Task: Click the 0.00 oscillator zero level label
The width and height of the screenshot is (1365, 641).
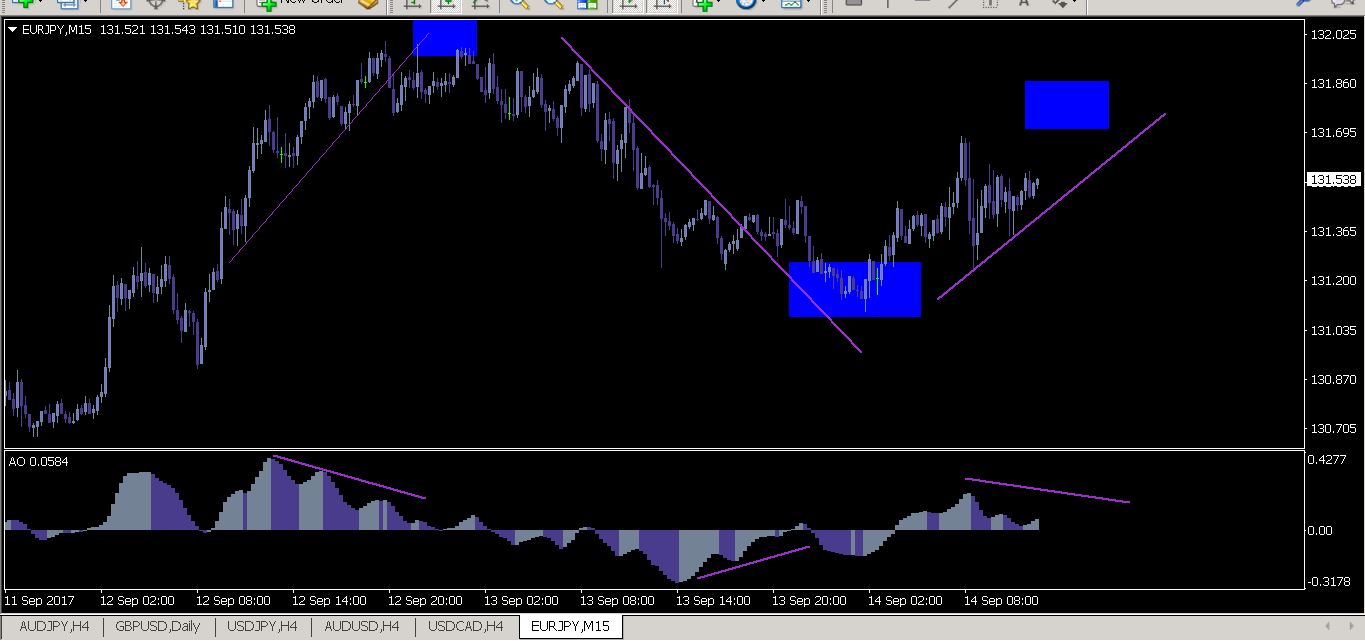Action: [1320, 531]
